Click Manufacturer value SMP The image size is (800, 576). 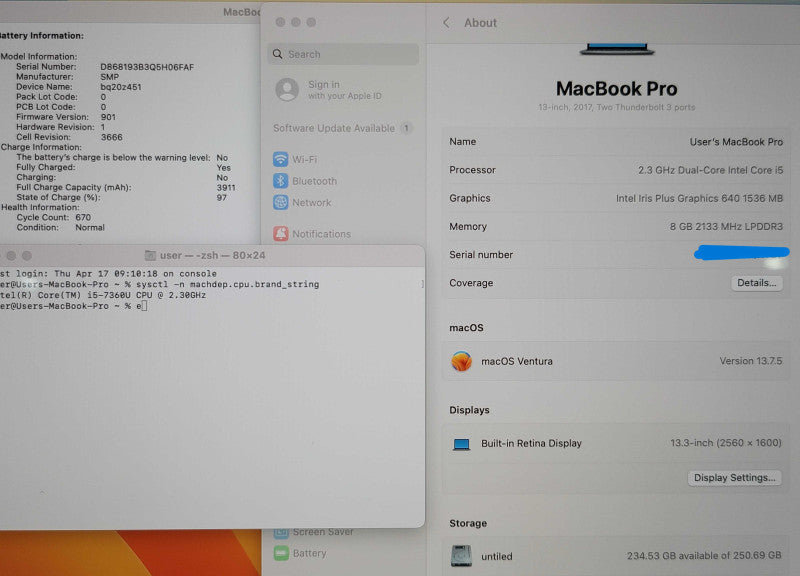pyautogui.click(x=109, y=77)
